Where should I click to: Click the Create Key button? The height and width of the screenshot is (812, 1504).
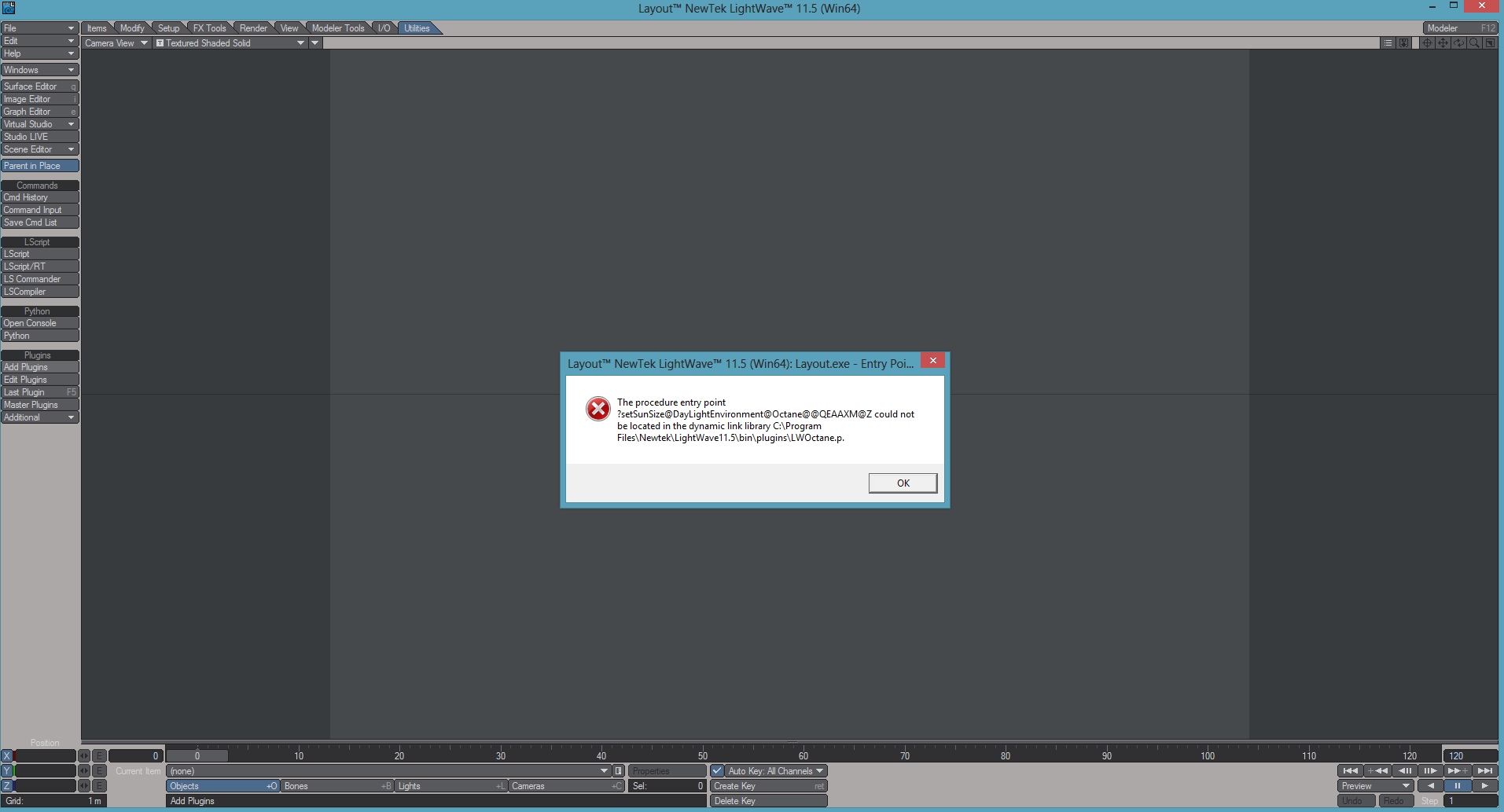tap(769, 786)
